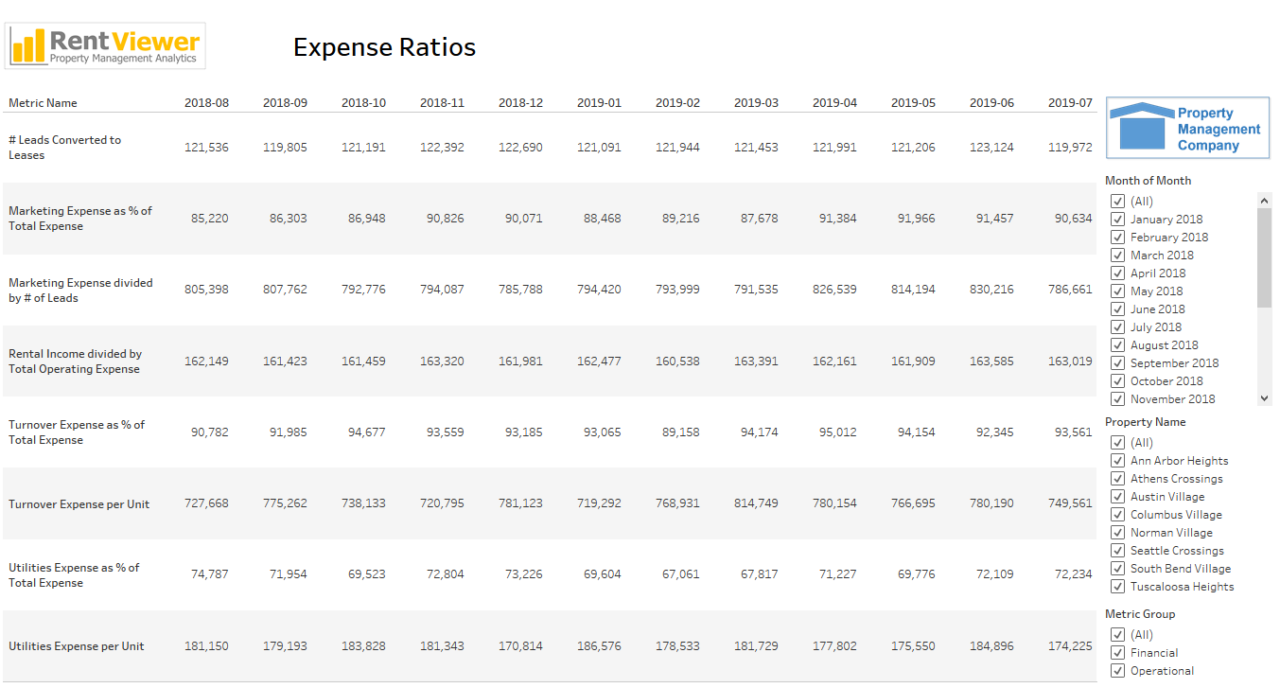Deselect Tuscaloosa Heights from Property Name
Screen dimensions: 1280x688
click(x=1117, y=586)
